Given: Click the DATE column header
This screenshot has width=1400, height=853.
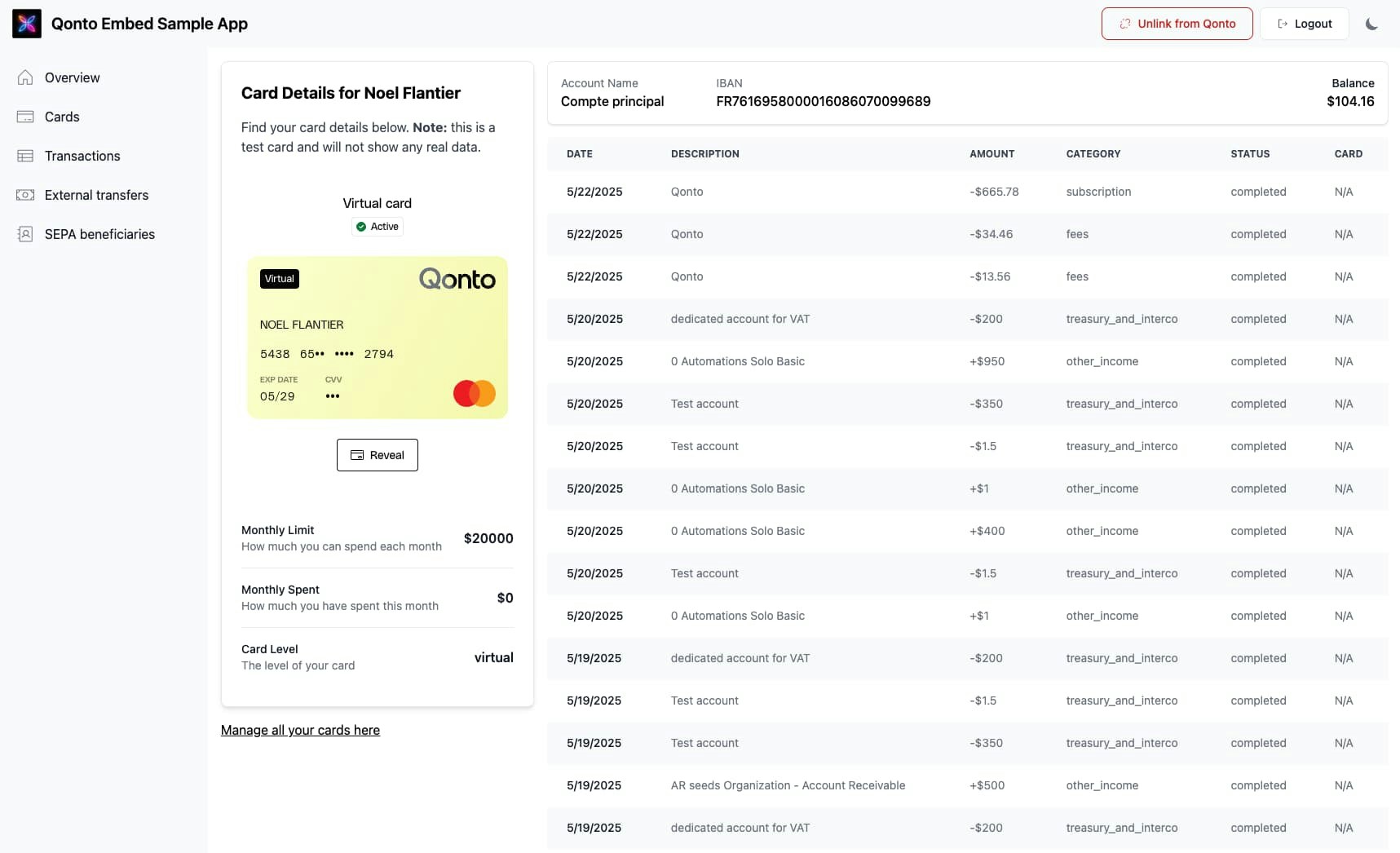Looking at the screenshot, I should coord(580,153).
